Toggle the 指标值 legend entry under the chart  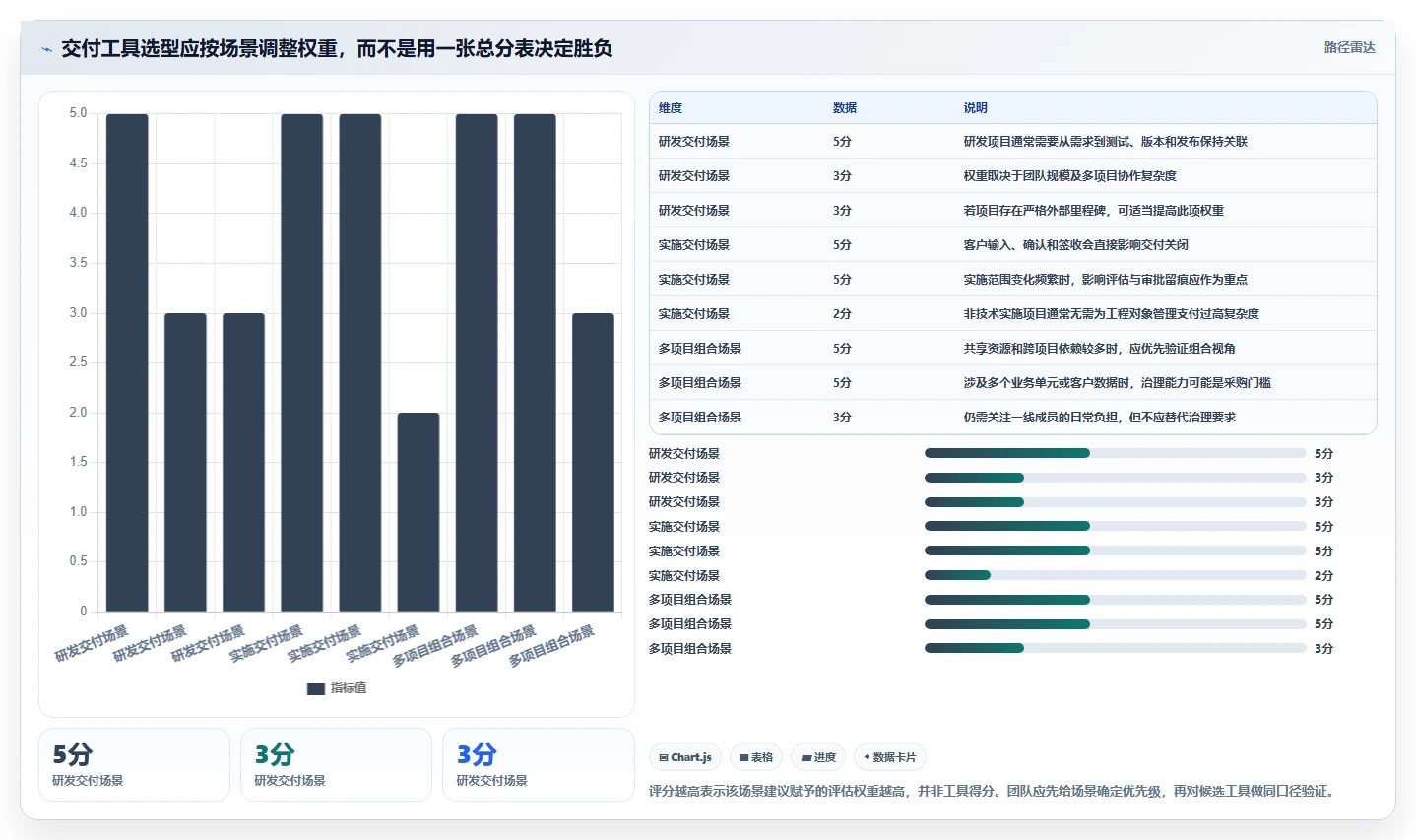pyautogui.click(x=337, y=688)
